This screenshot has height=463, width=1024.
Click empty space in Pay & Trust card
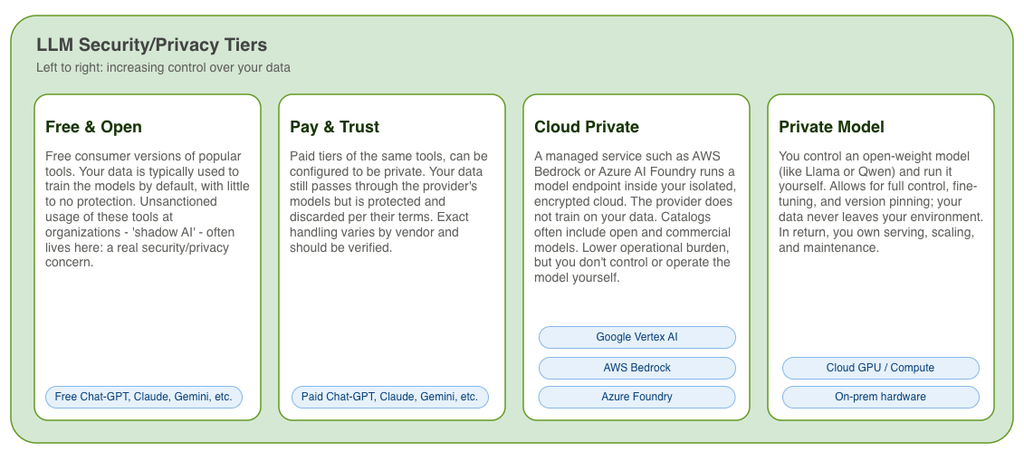click(391, 320)
